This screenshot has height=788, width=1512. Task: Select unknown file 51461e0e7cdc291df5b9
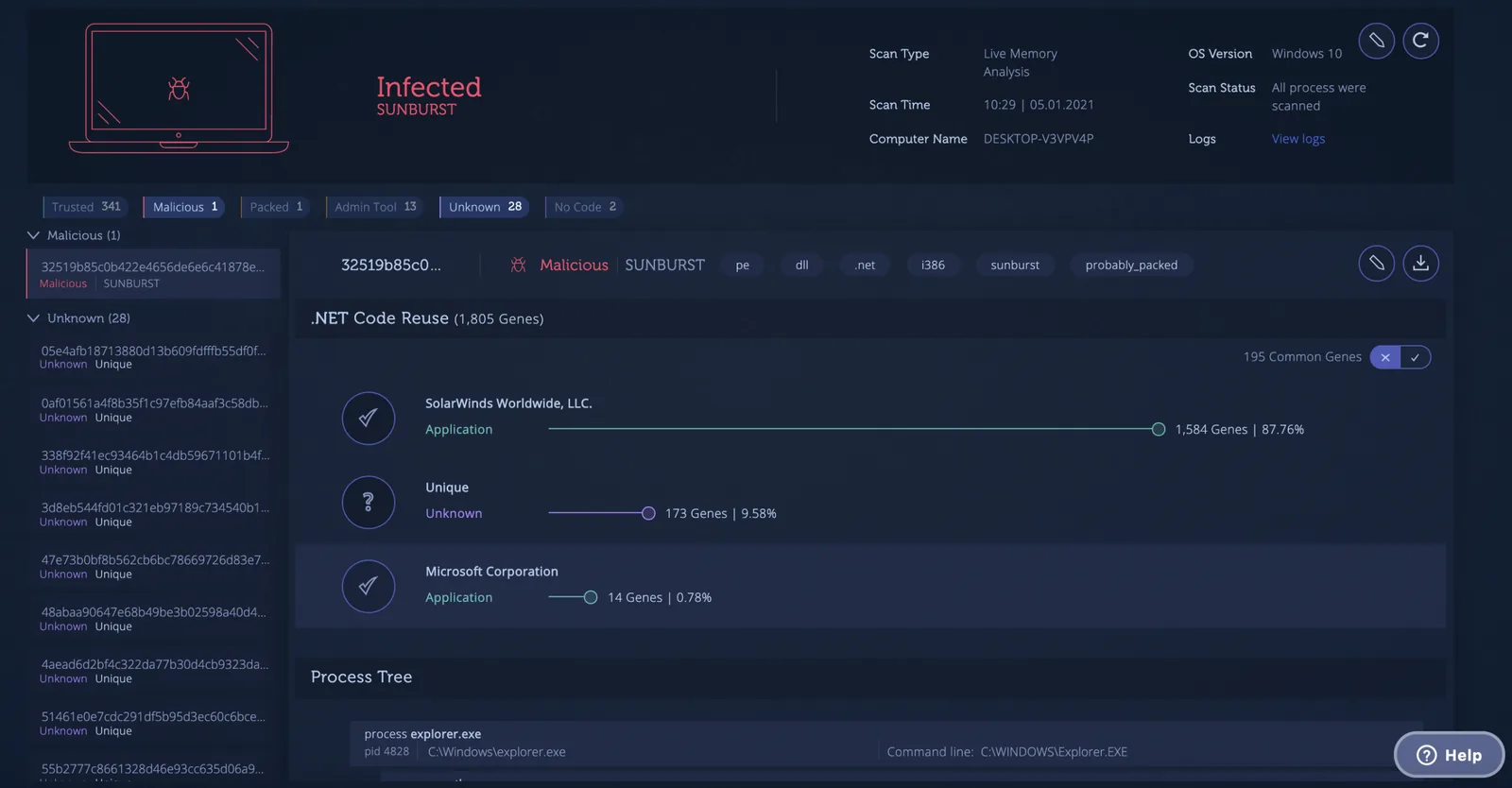pyautogui.click(x=153, y=724)
